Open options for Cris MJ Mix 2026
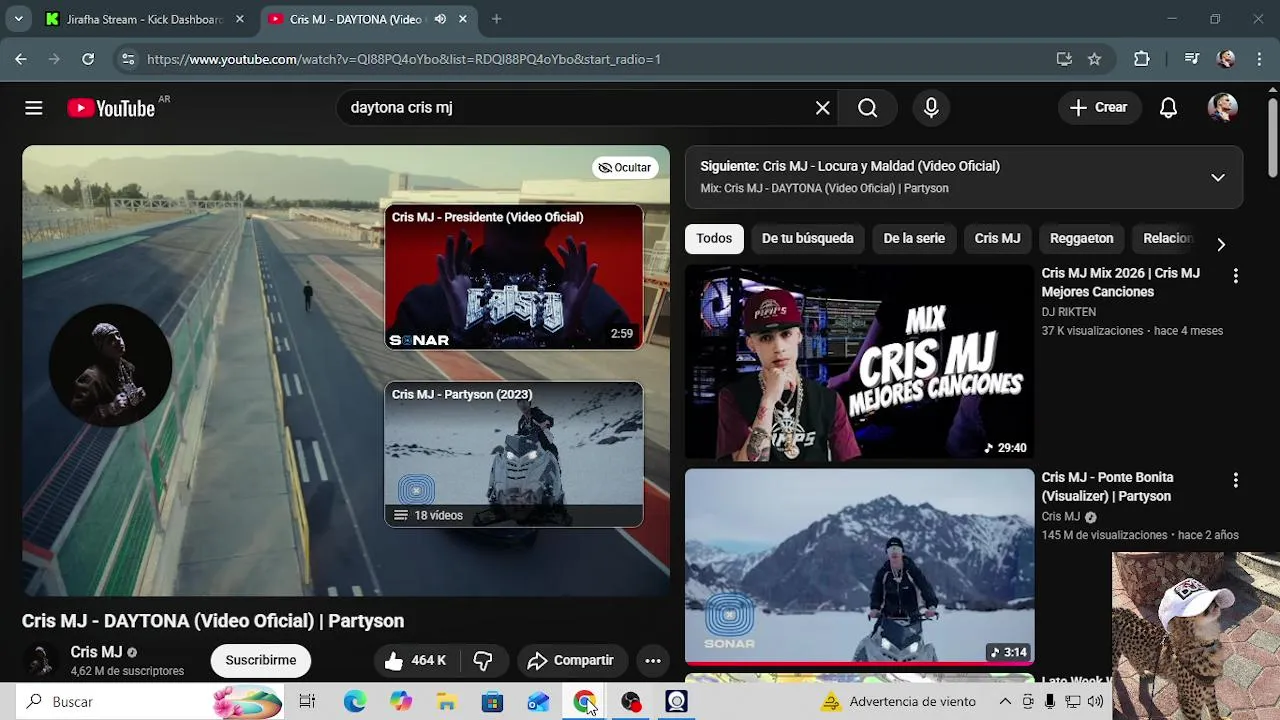Image resolution: width=1280 pixels, height=720 pixels. coord(1236,276)
